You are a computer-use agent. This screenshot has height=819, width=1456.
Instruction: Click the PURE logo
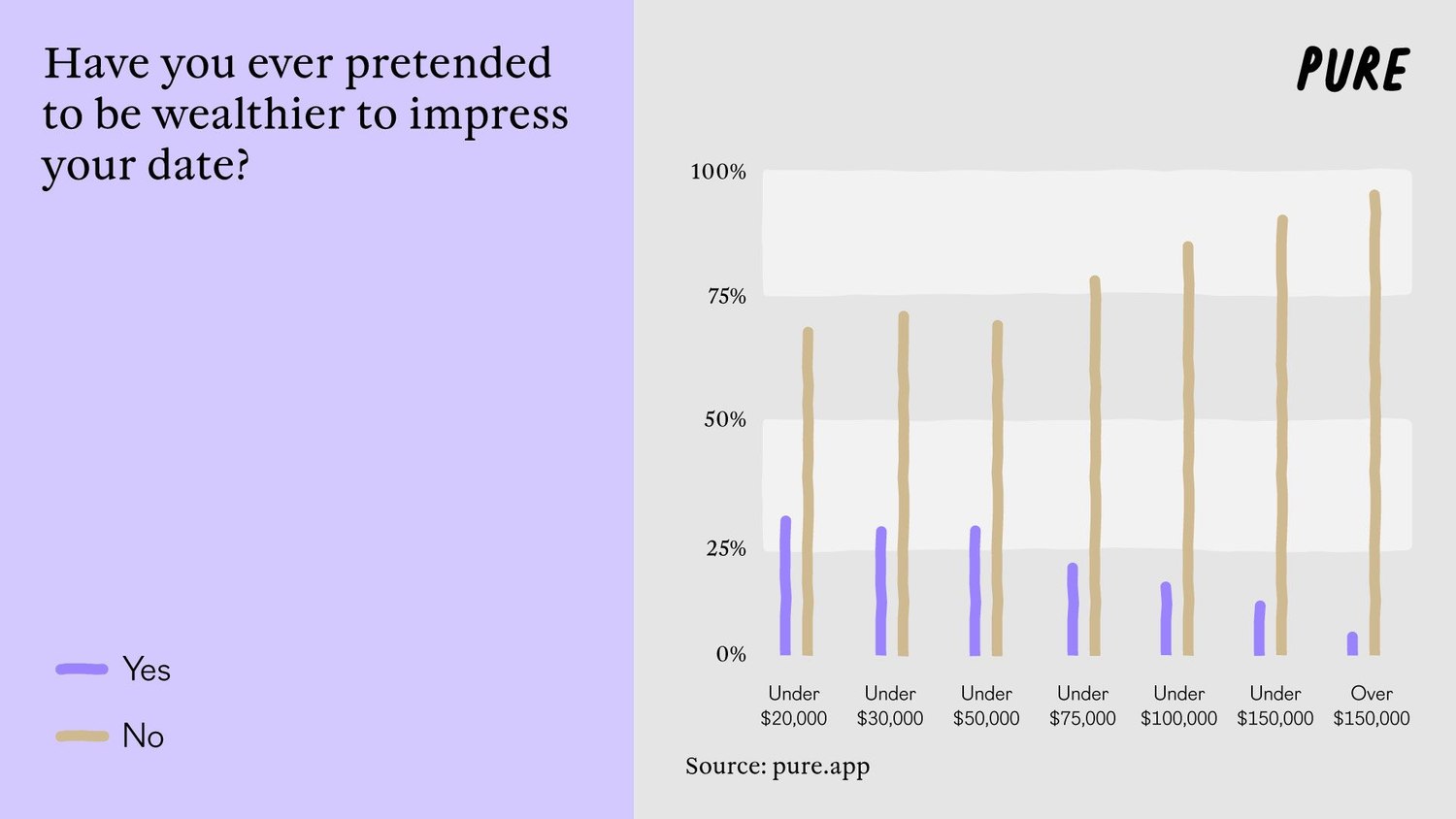[x=1352, y=69]
